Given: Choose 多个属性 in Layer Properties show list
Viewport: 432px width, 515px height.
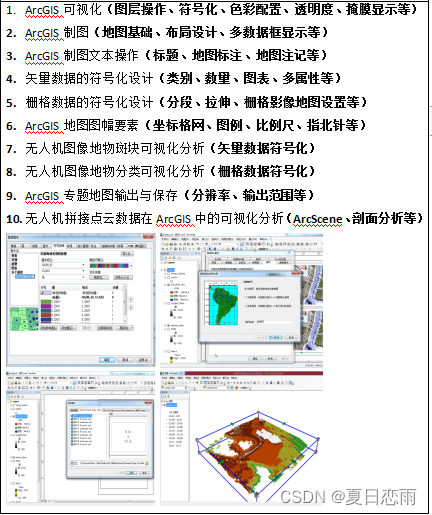Looking at the screenshot, I should coord(17,272).
